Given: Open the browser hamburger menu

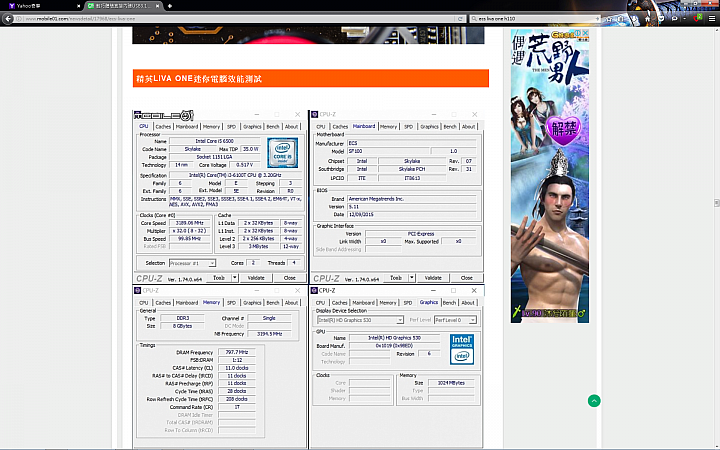Looking at the screenshot, I should 712,18.
